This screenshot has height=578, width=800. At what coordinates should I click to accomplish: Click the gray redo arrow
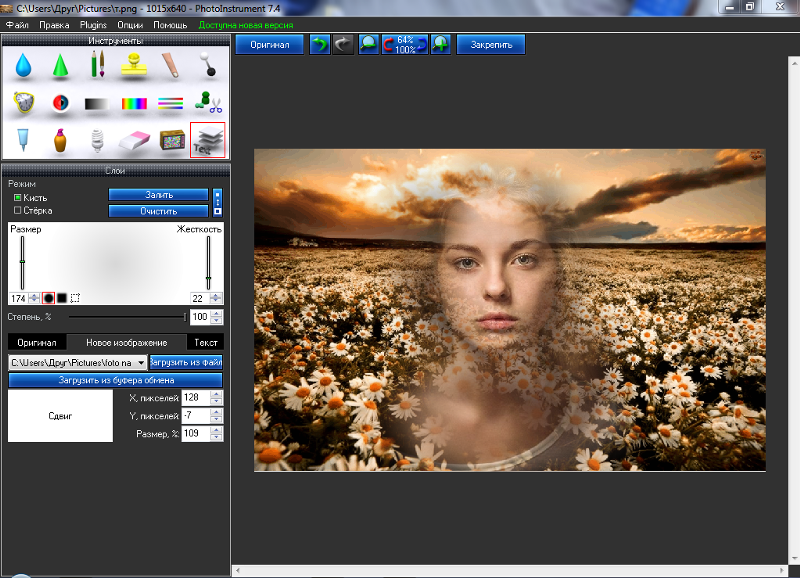click(x=343, y=45)
